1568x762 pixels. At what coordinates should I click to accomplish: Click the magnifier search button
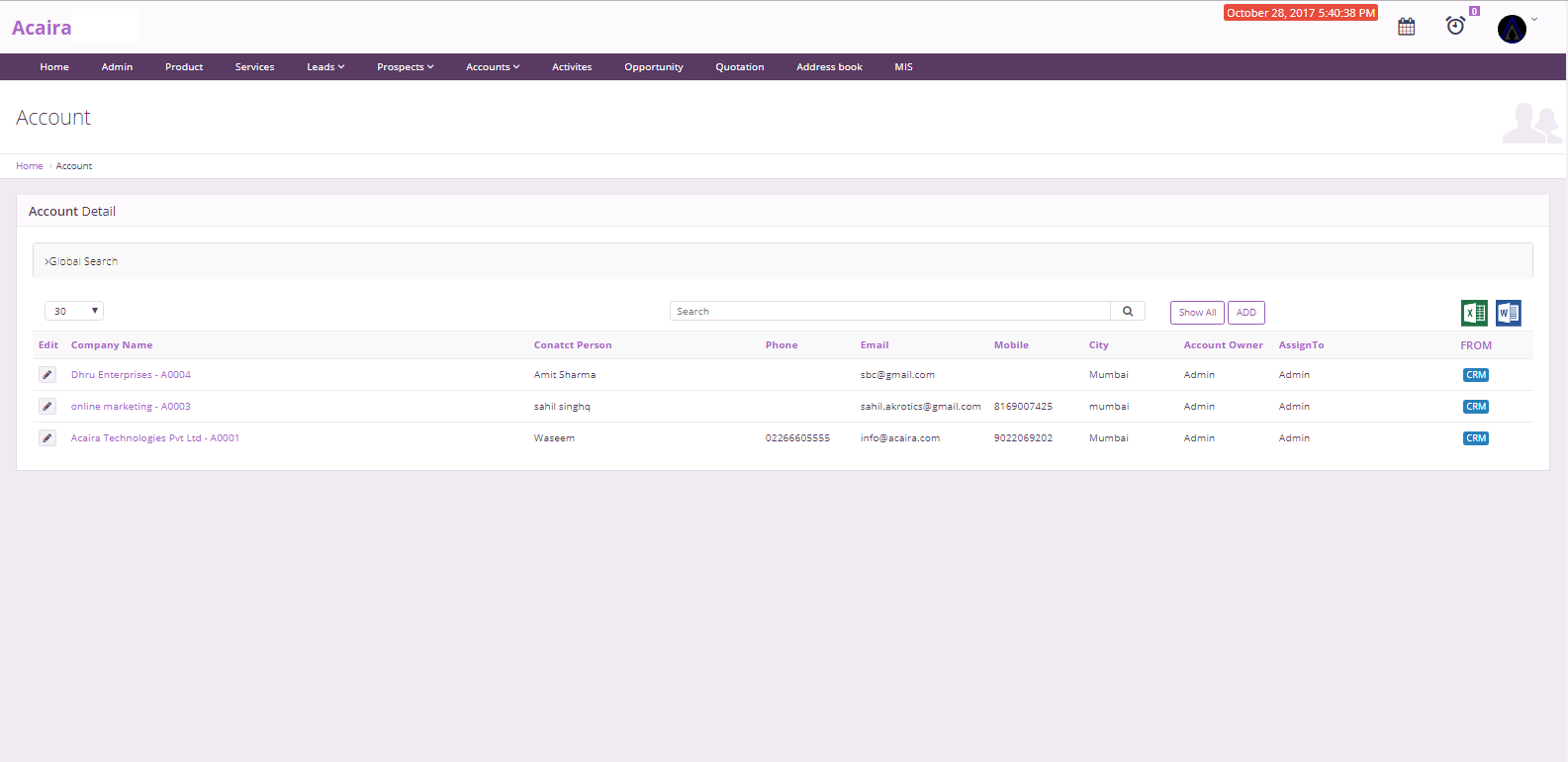click(x=1128, y=312)
